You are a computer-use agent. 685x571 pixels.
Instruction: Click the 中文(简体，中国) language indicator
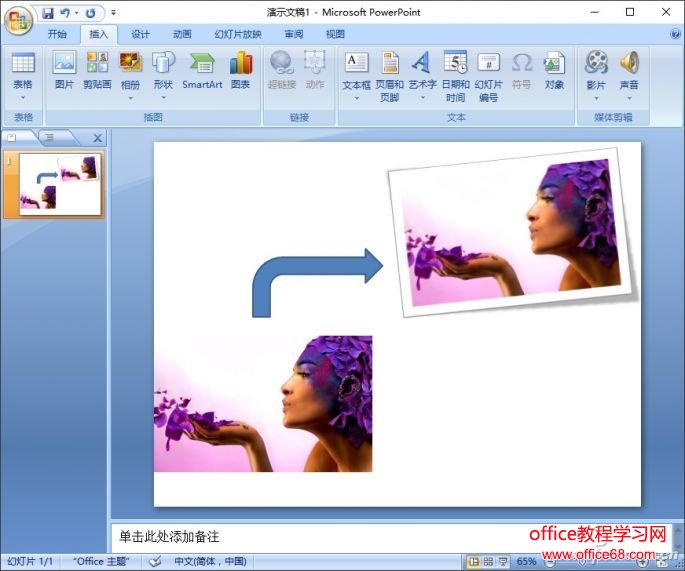pos(210,561)
